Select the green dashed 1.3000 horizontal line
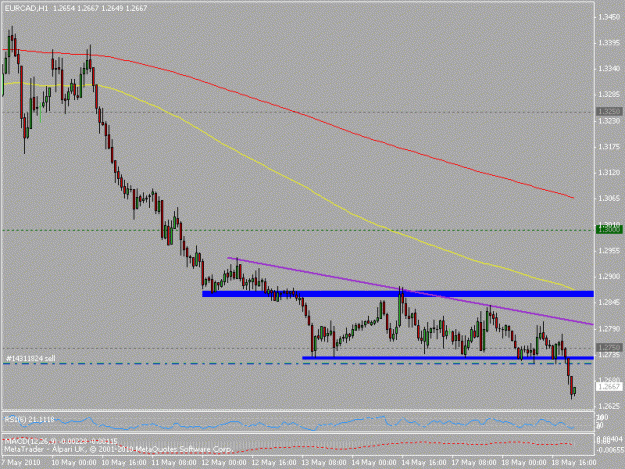 point(298,230)
